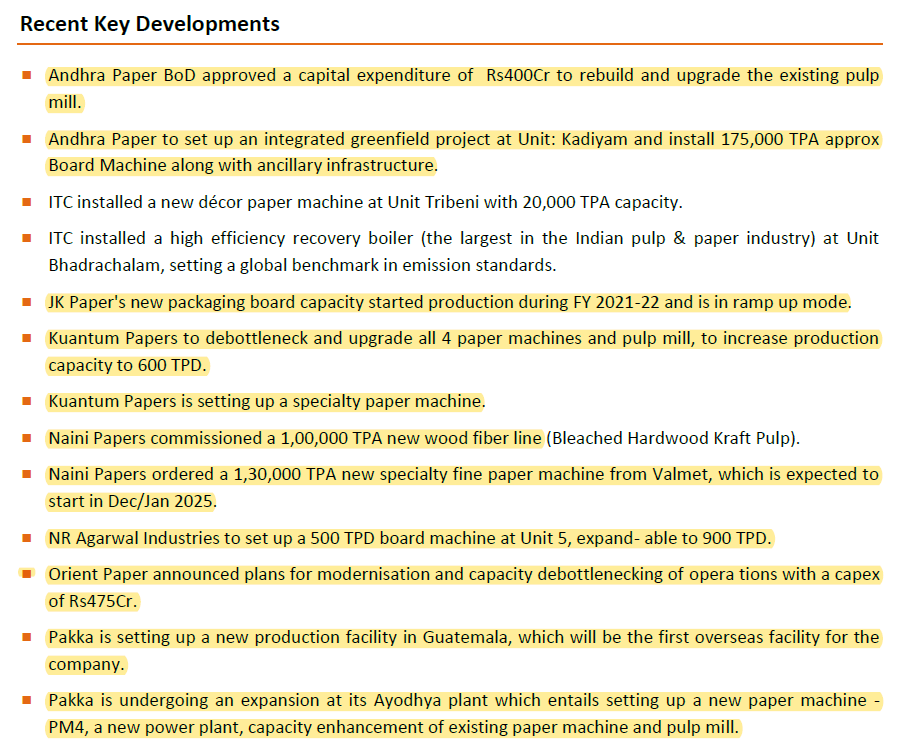Click the orange bullet beside Andhra Paper BoD
Image resolution: width=898 pixels, height=739 pixels.
click(x=27, y=76)
